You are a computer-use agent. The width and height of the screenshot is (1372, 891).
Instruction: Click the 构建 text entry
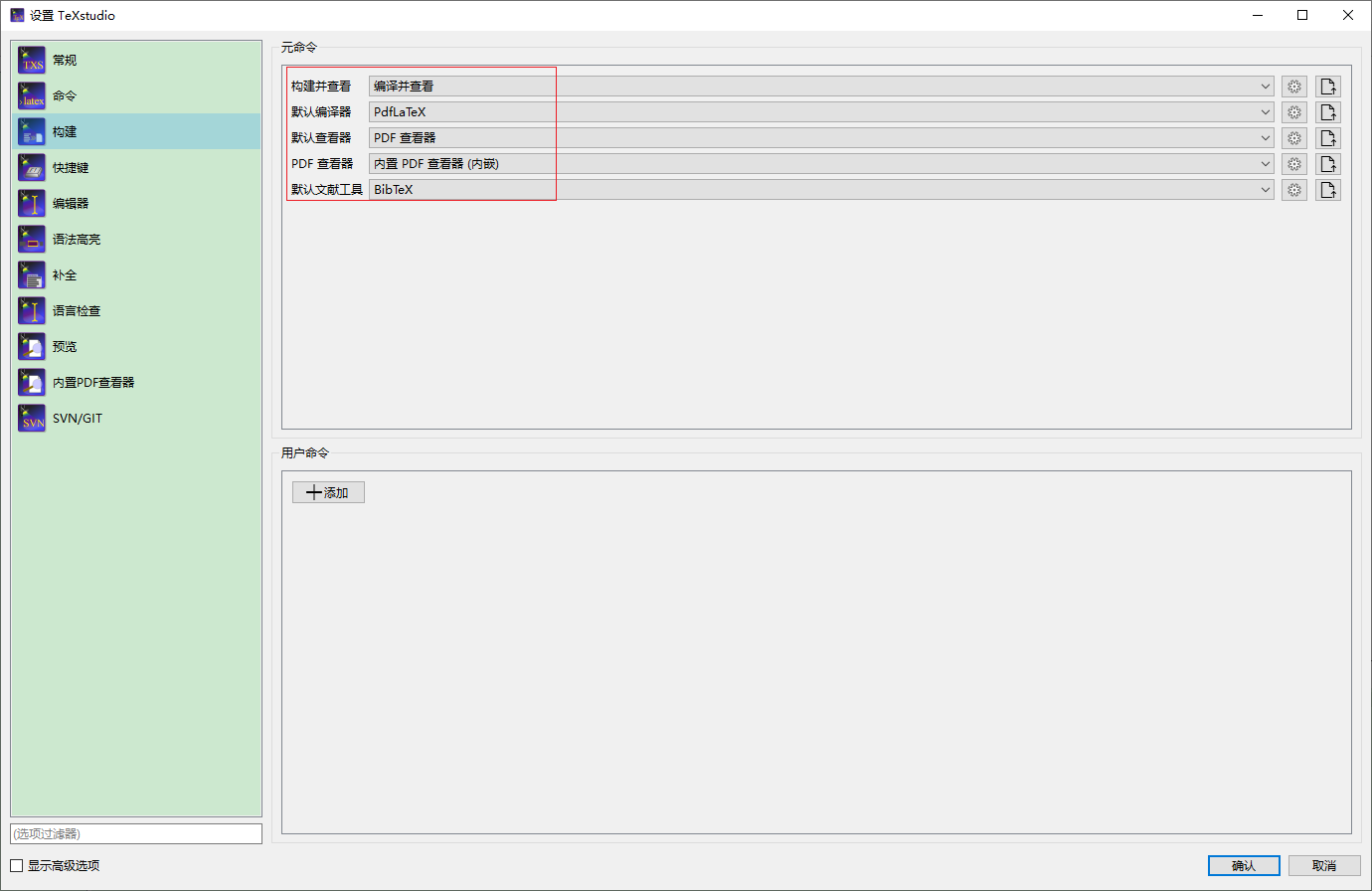[x=65, y=132]
